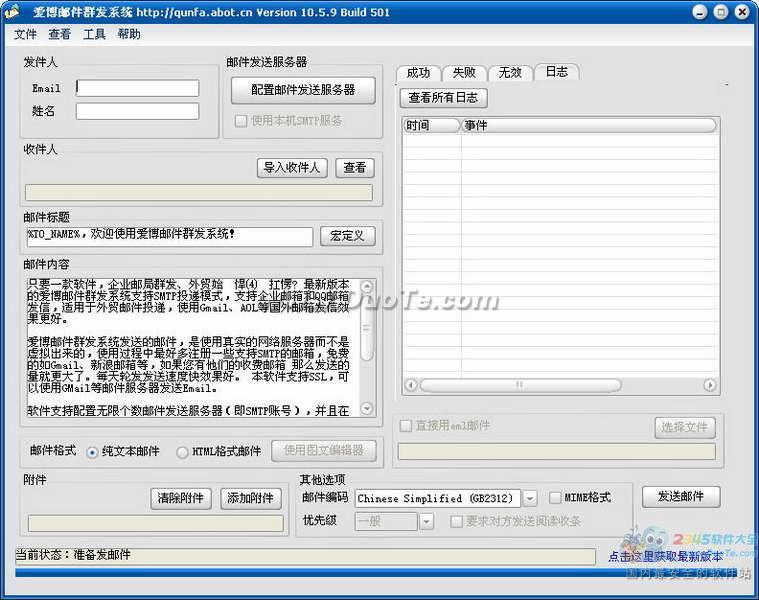Open the 工具 menu
The width and height of the screenshot is (759, 600).
click(x=94, y=34)
